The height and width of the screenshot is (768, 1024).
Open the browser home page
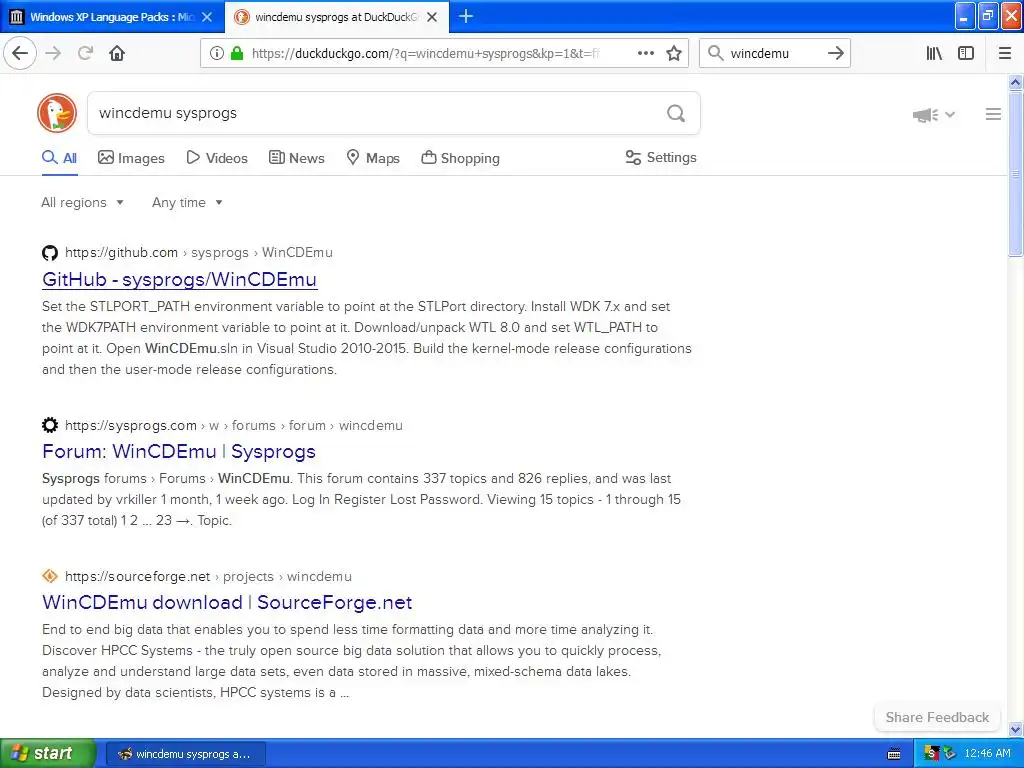pos(117,53)
